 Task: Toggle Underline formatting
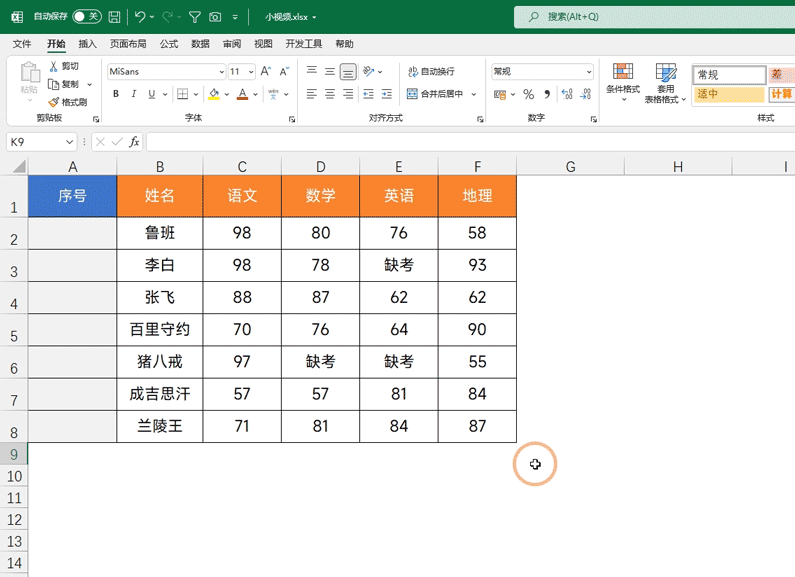152,94
